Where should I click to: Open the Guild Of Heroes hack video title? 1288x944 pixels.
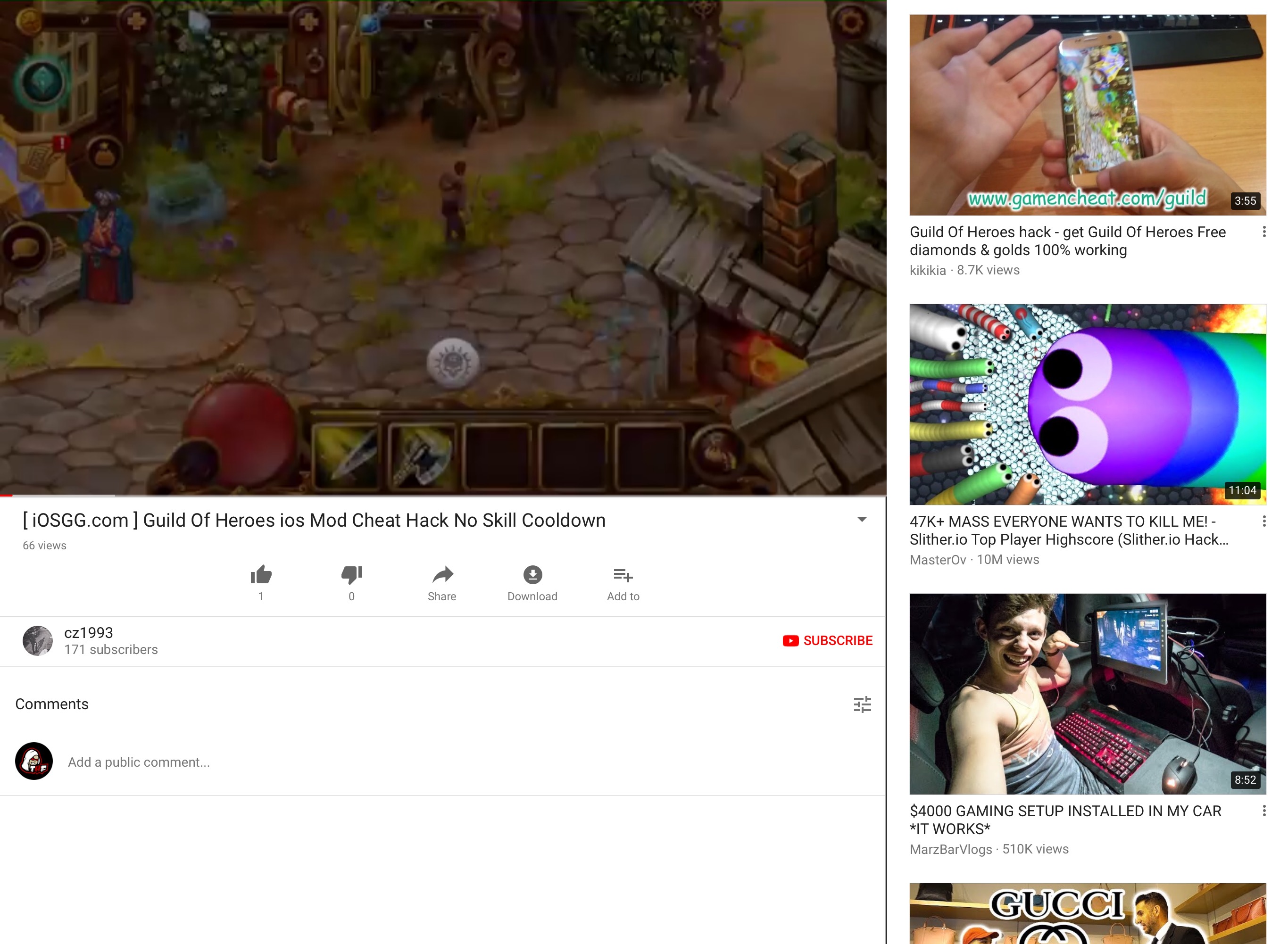point(1067,240)
